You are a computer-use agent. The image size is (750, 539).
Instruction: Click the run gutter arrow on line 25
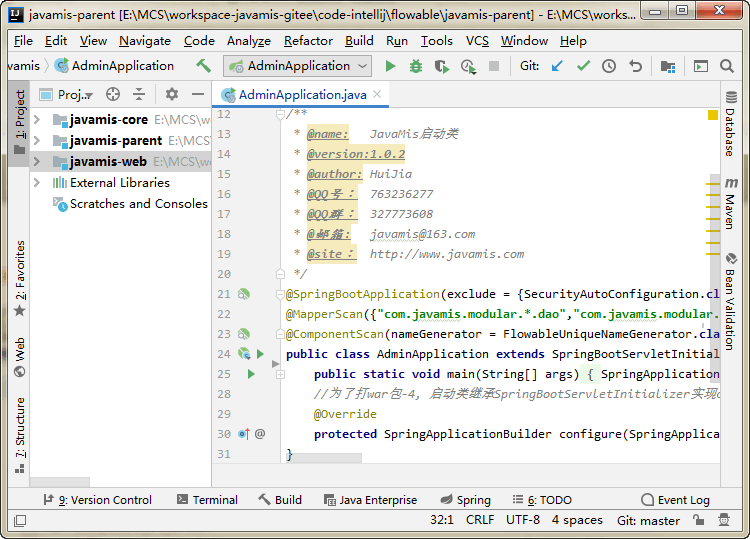coord(251,374)
